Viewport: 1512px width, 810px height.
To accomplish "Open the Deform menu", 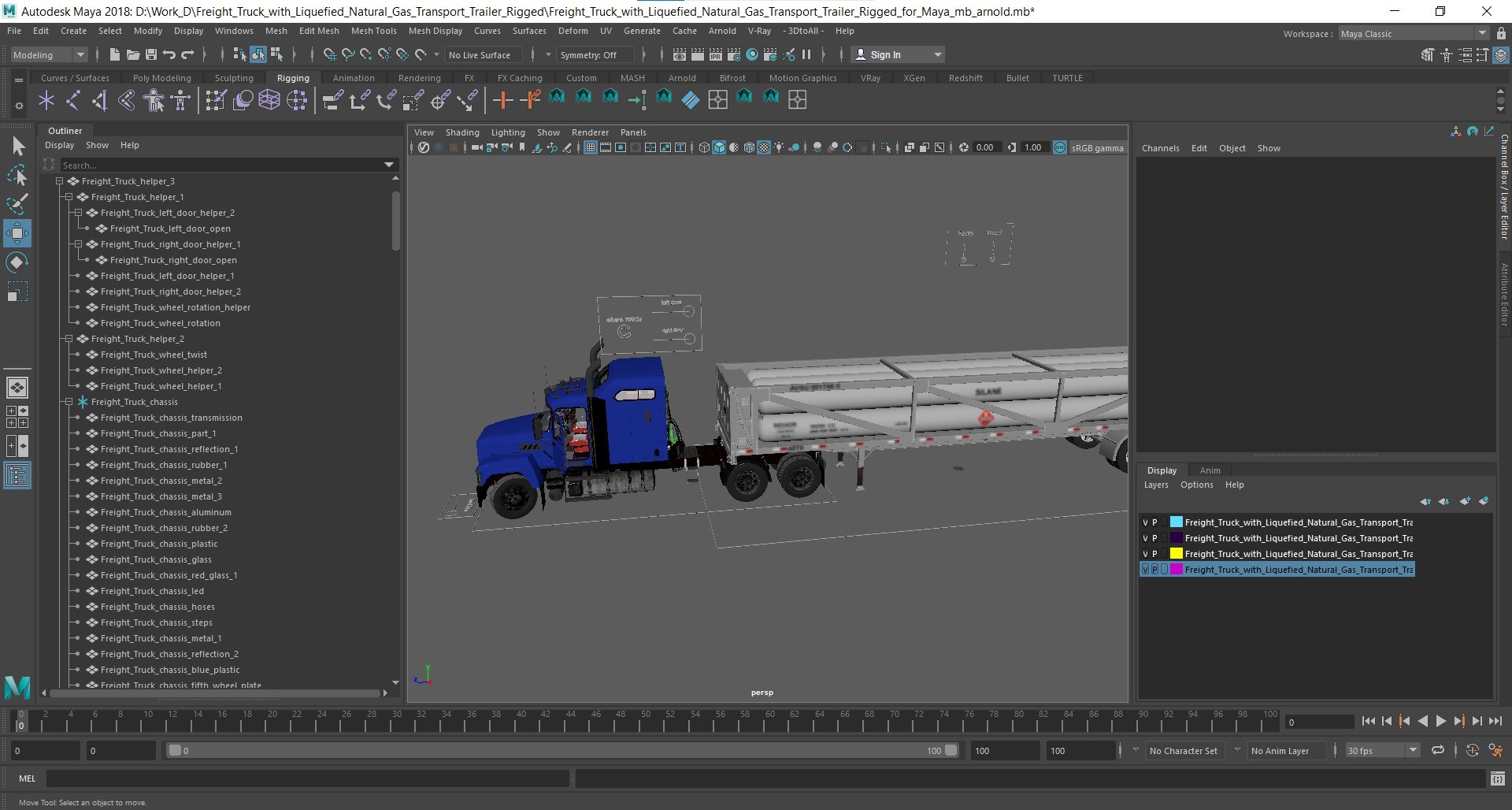I will pos(573,31).
